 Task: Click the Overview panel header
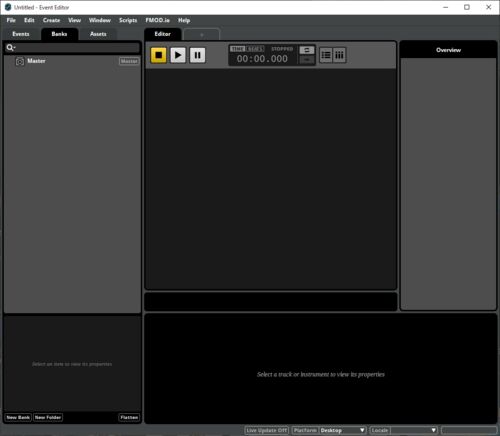(448, 50)
